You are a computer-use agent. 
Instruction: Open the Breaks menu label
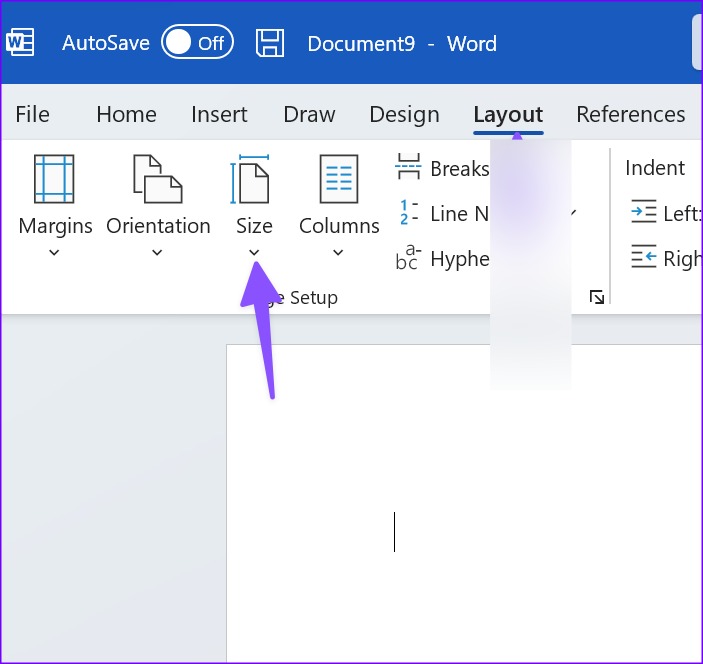(x=460, y=169)
